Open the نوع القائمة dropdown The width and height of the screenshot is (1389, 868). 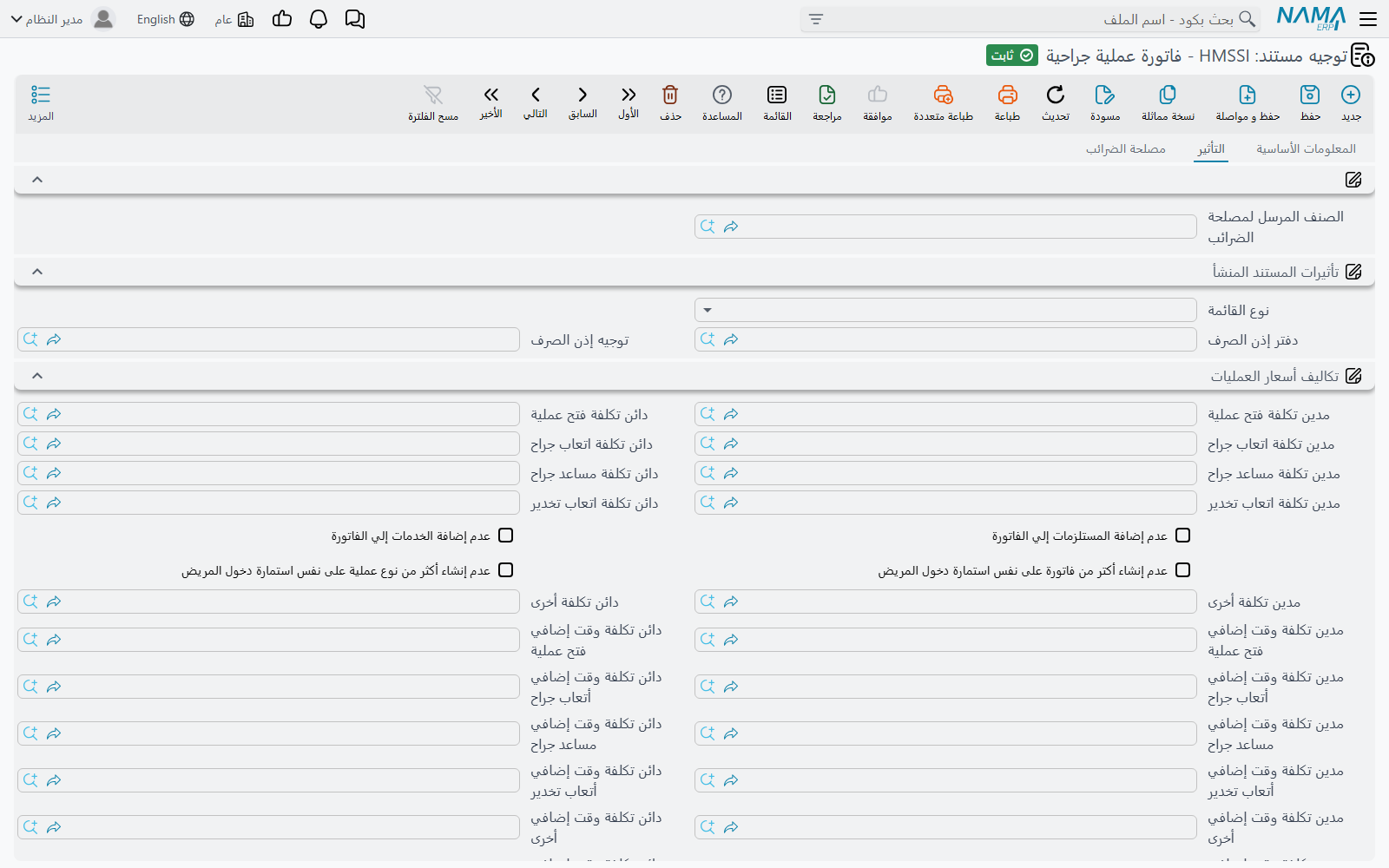[x=945, y=310]
